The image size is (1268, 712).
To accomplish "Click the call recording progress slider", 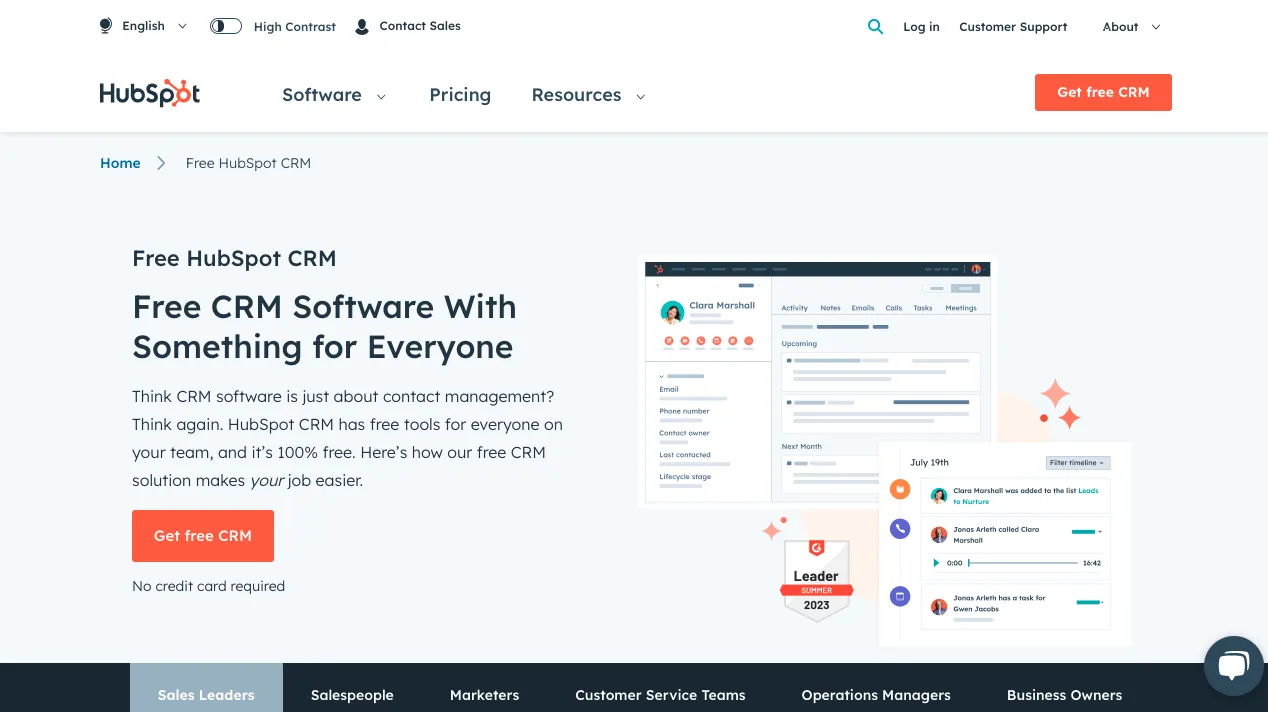I will click(1021, 563).
